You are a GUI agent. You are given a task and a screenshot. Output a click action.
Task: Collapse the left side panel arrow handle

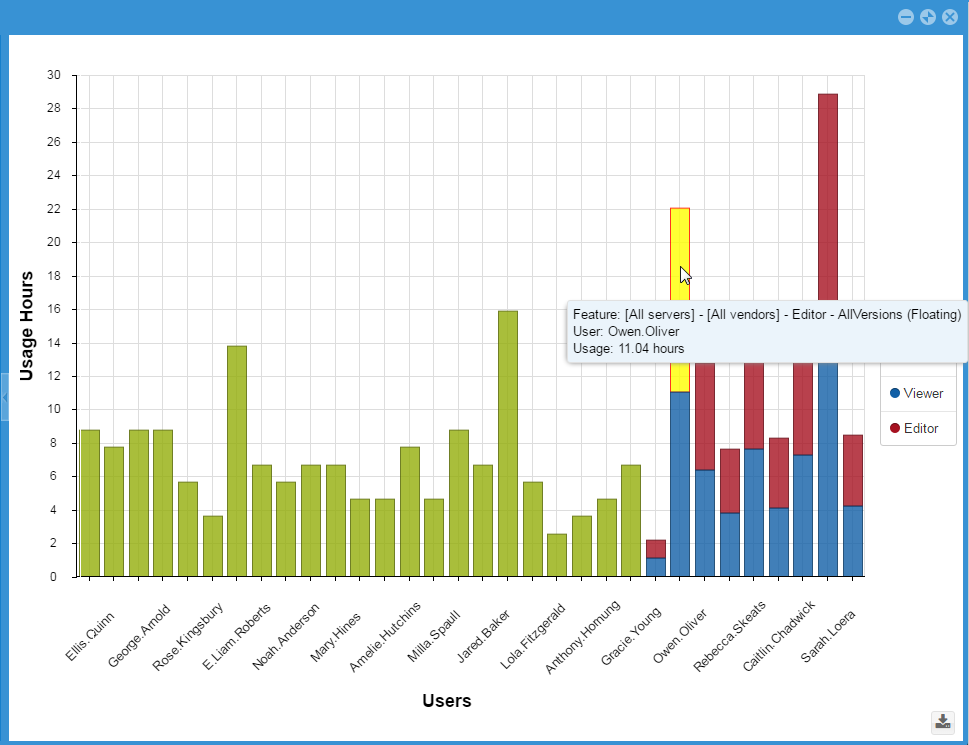point(4,397)
